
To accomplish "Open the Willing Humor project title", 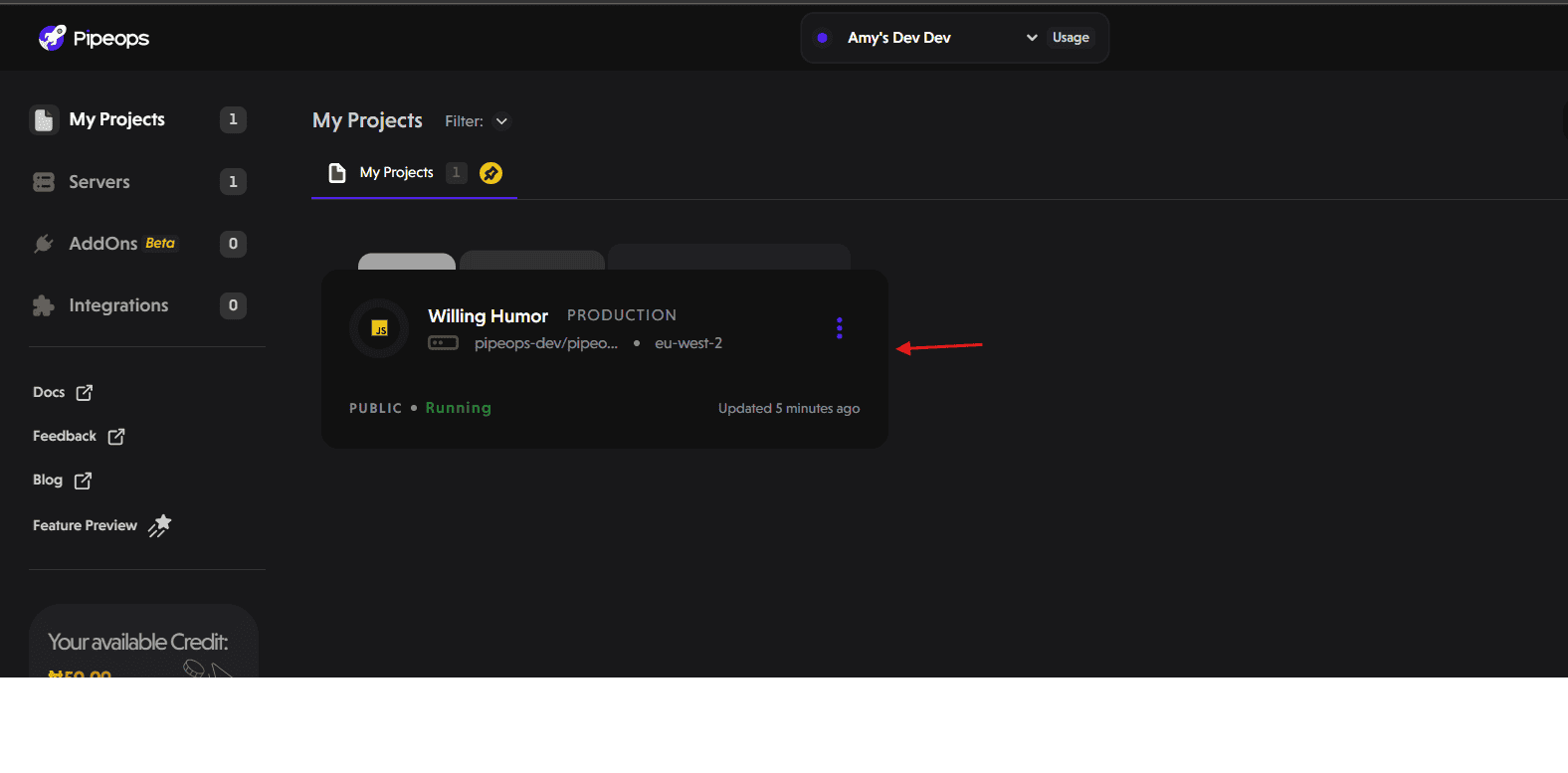I will (488, 316).
